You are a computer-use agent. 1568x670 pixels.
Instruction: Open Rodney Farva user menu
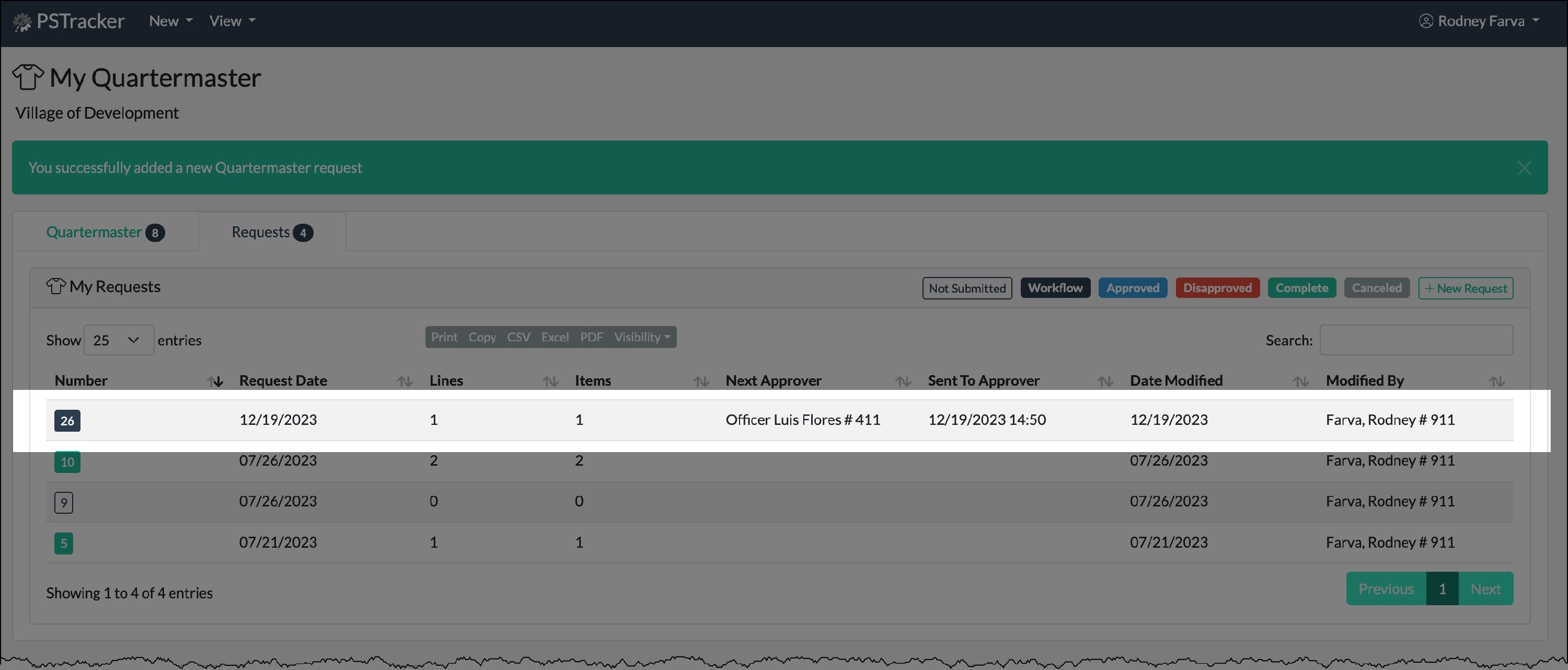tap(1480, 21)
